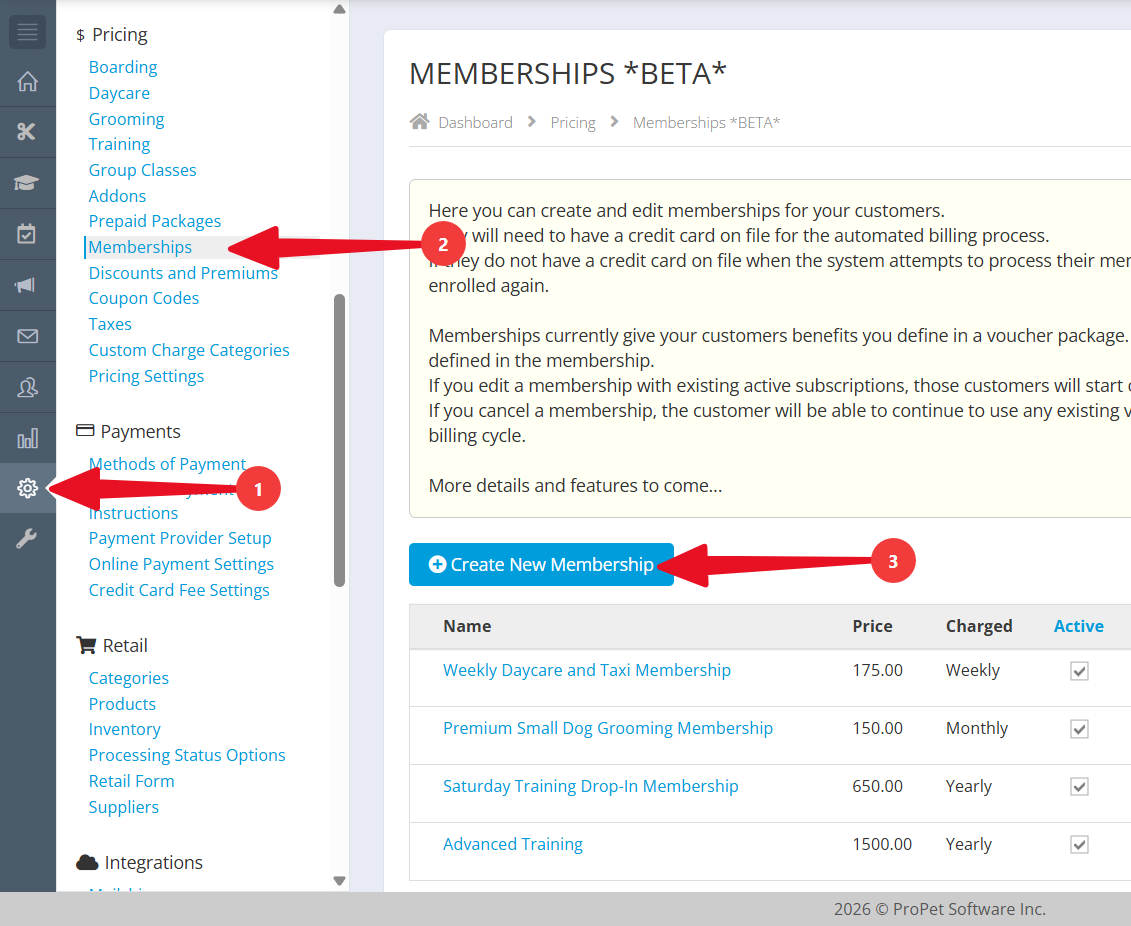Click the sidebar scrollbar thumb
The image size is (1131, 926).
click(x=339, y=440)
